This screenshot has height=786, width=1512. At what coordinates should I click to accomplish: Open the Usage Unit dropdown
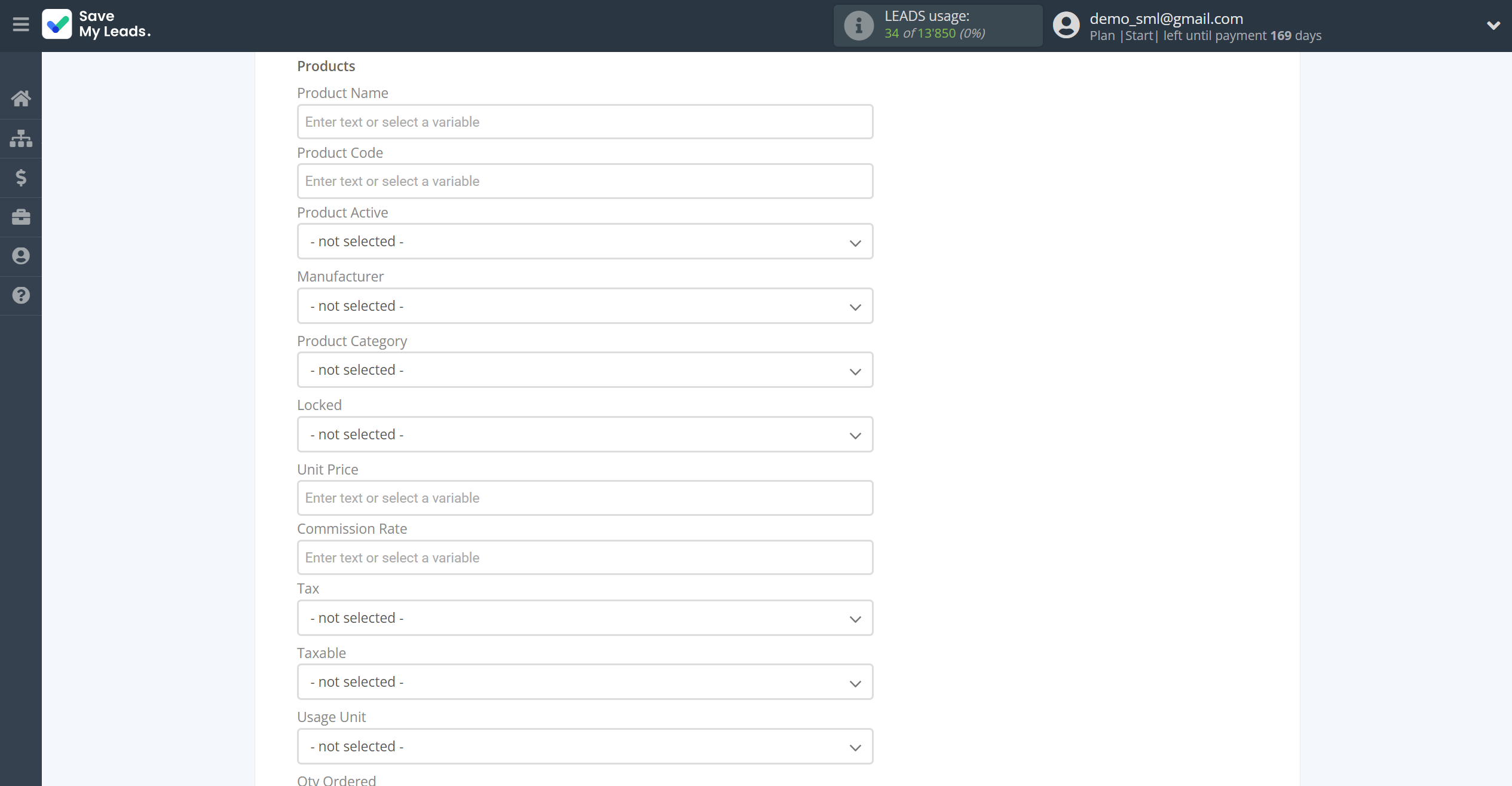pyautogui.click(x=584, y=747)
